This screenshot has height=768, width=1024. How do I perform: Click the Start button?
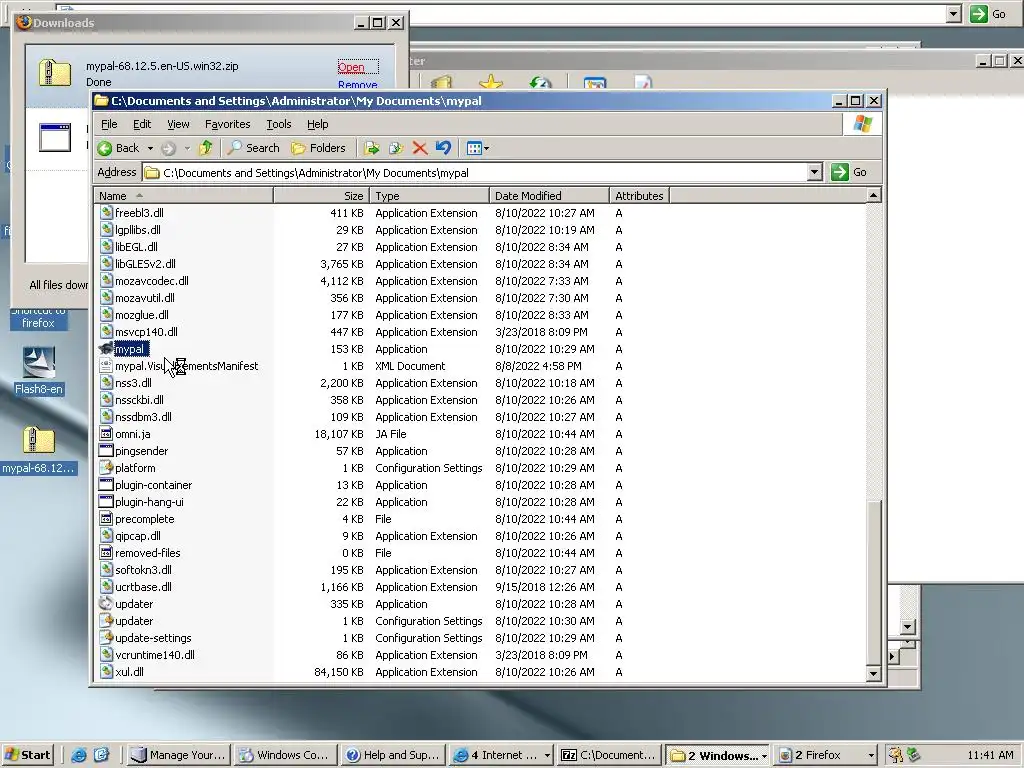point(27,755)
